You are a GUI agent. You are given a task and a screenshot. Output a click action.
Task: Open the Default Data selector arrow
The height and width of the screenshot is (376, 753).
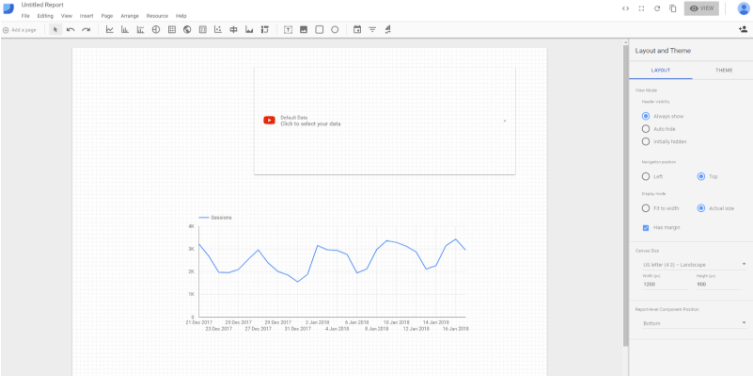click(x=505, y=121)
